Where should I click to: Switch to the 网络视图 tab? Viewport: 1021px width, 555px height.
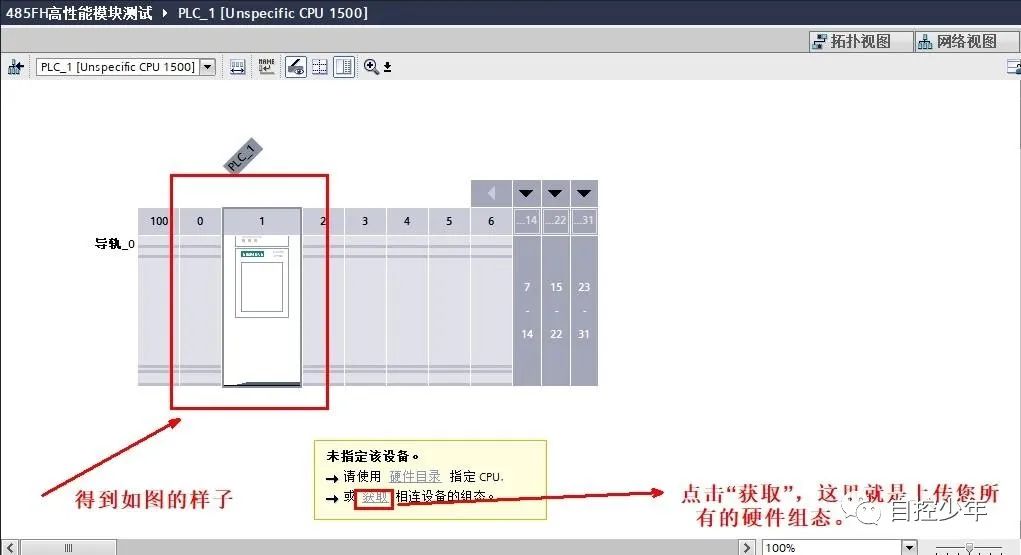click(x=966, y=41)
